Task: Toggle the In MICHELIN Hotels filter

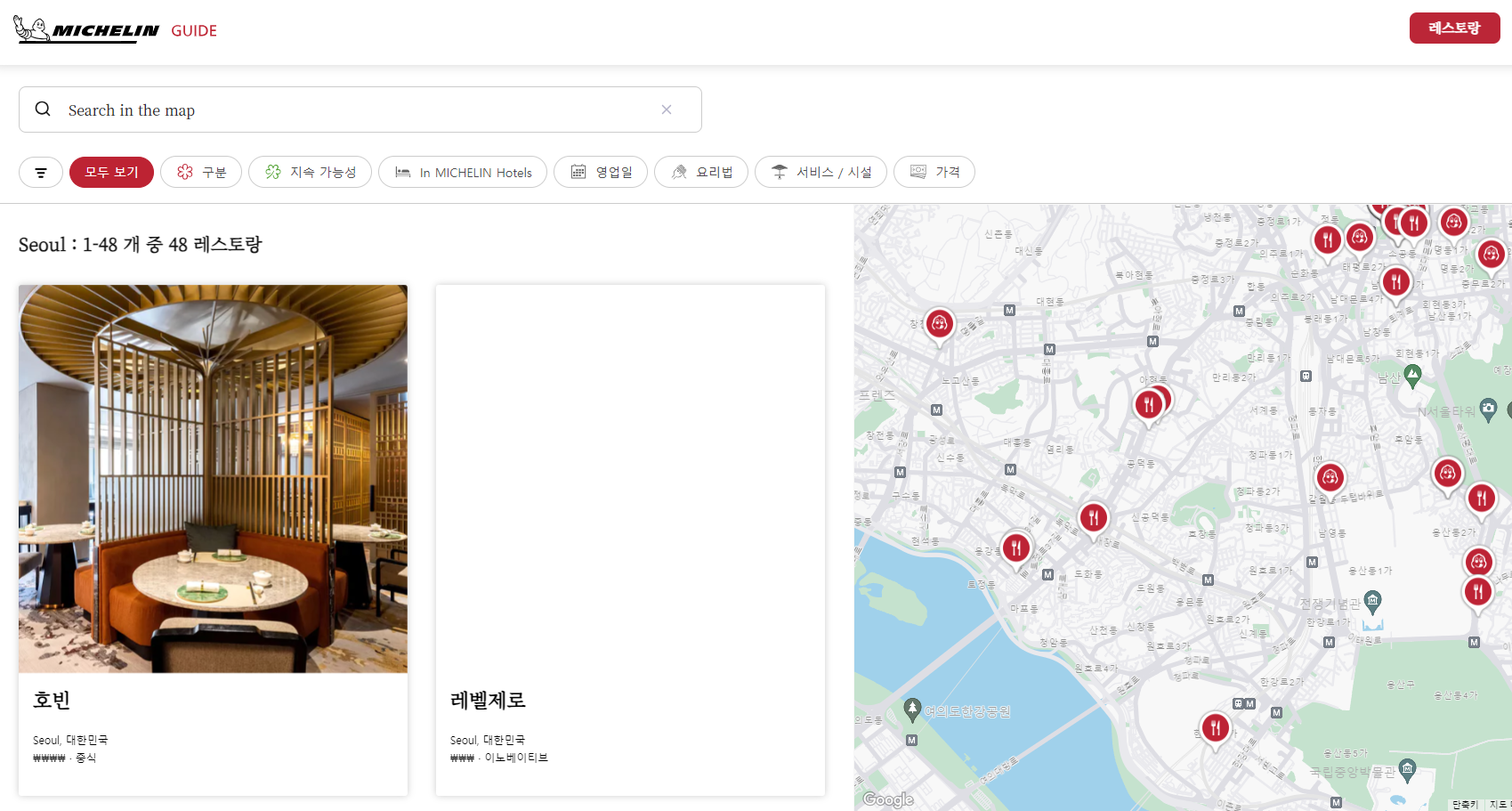Action: [463, 172]
